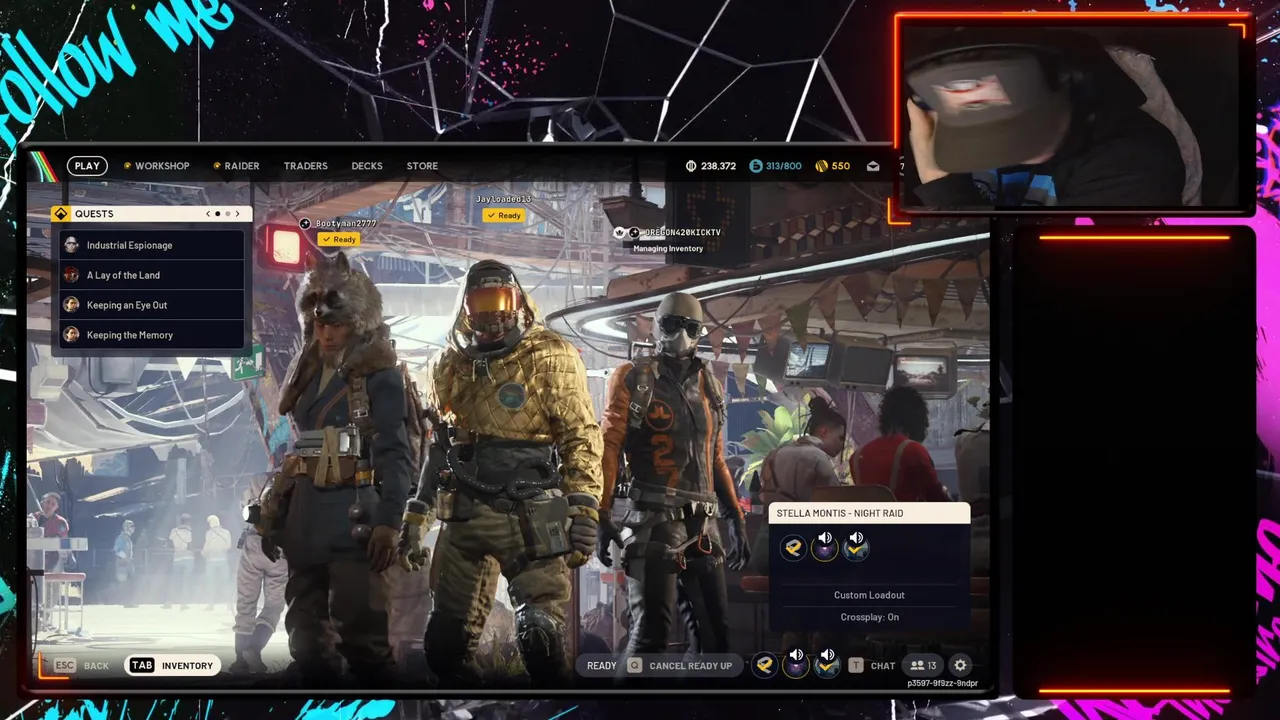
Task: Go to next quests page arrow
Action: point(237,214)
